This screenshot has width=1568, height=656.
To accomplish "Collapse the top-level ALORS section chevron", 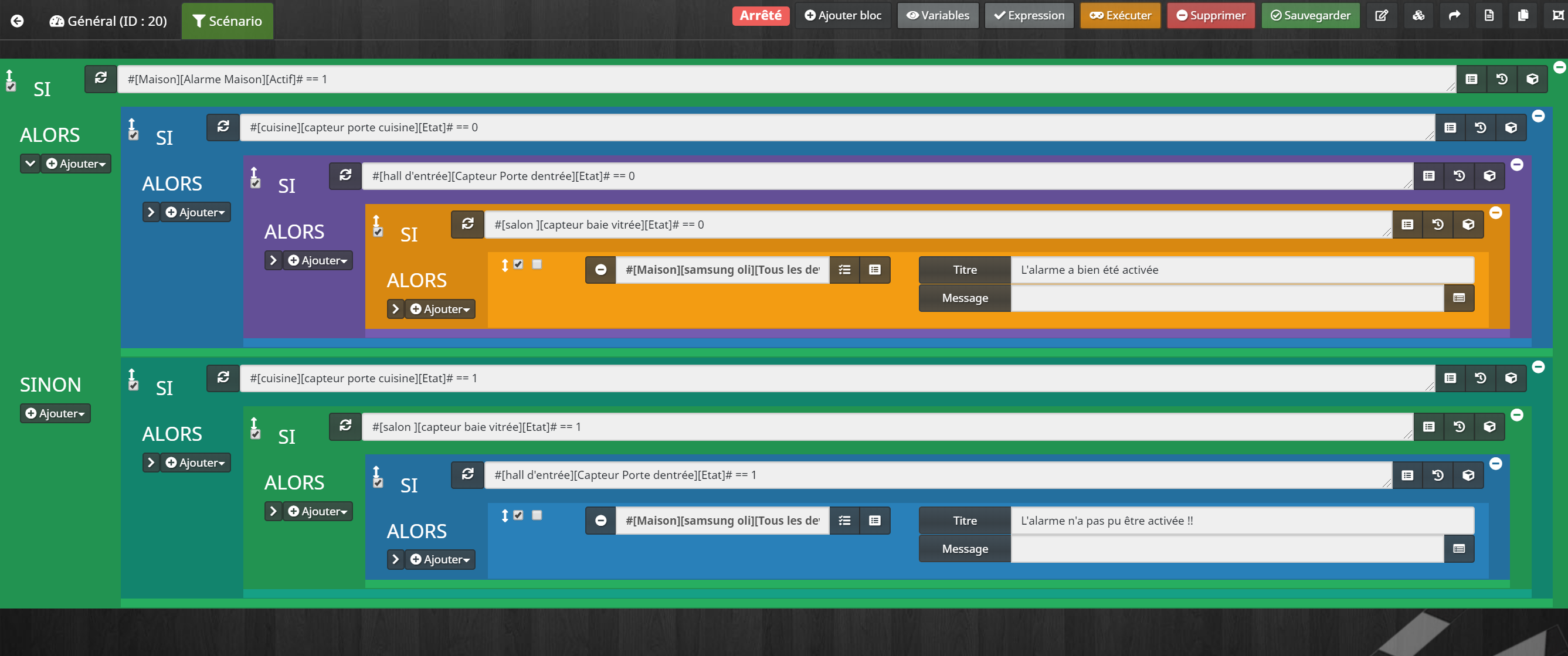I will pos(30,163).
